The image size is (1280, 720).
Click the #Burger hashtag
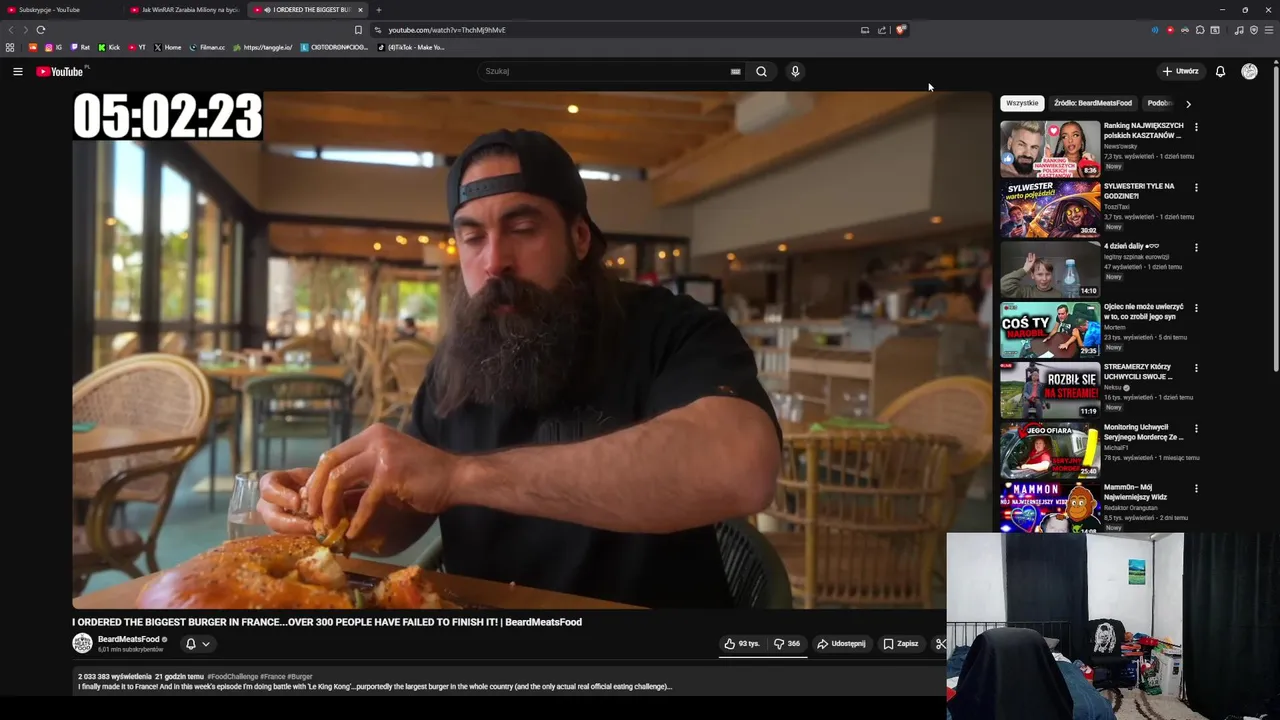click(x=300, y=677)
